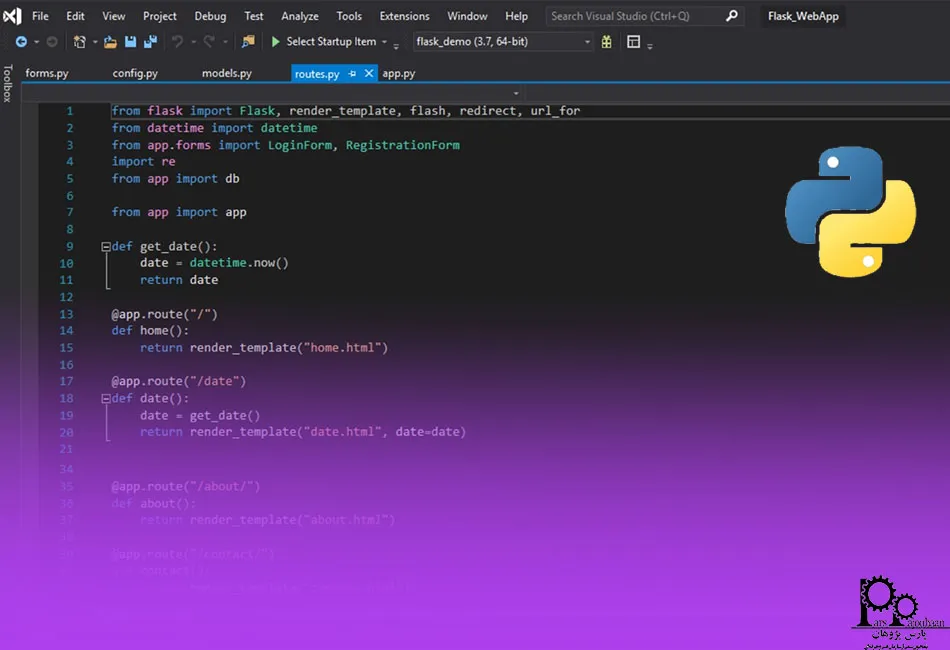
Task: Click the window layout icon in toolbar
Action: pos(633,42)
